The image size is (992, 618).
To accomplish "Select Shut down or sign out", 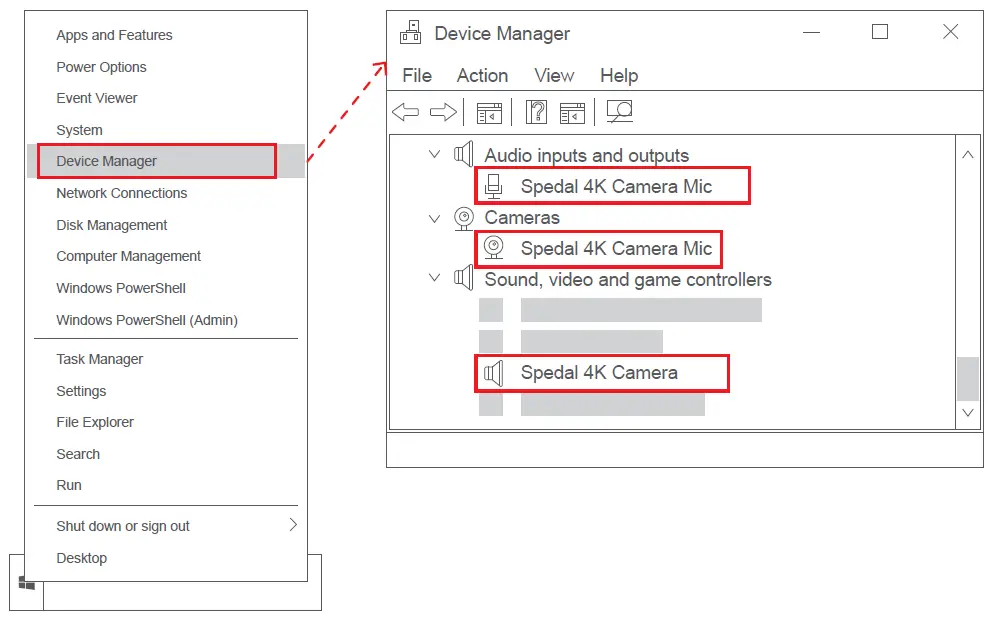I will tap(123, 526).
